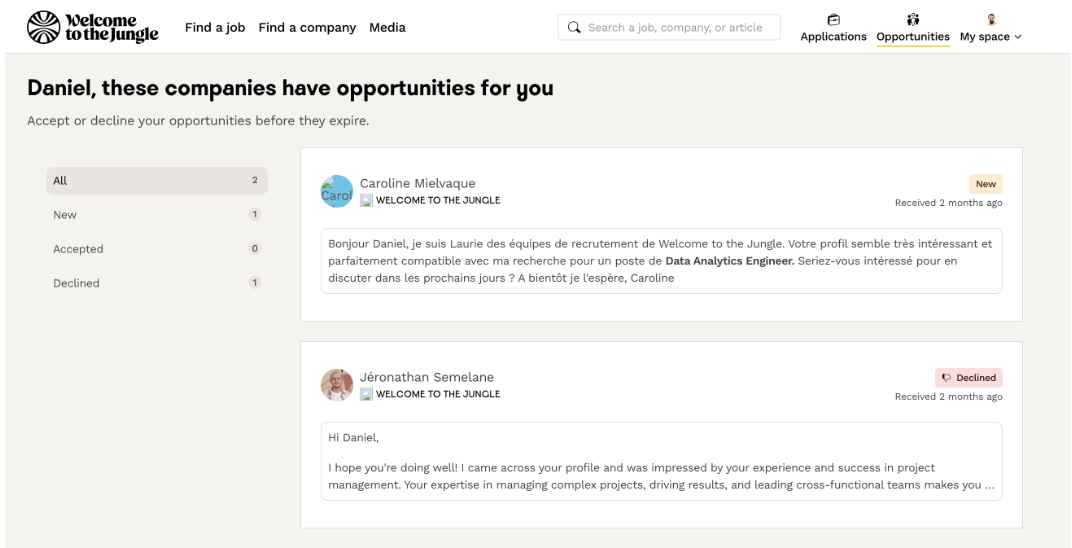The height and width of the screenshot is (548, 1072).
Task: Click the Welcome to the Jungle logo
Action: 92,27
